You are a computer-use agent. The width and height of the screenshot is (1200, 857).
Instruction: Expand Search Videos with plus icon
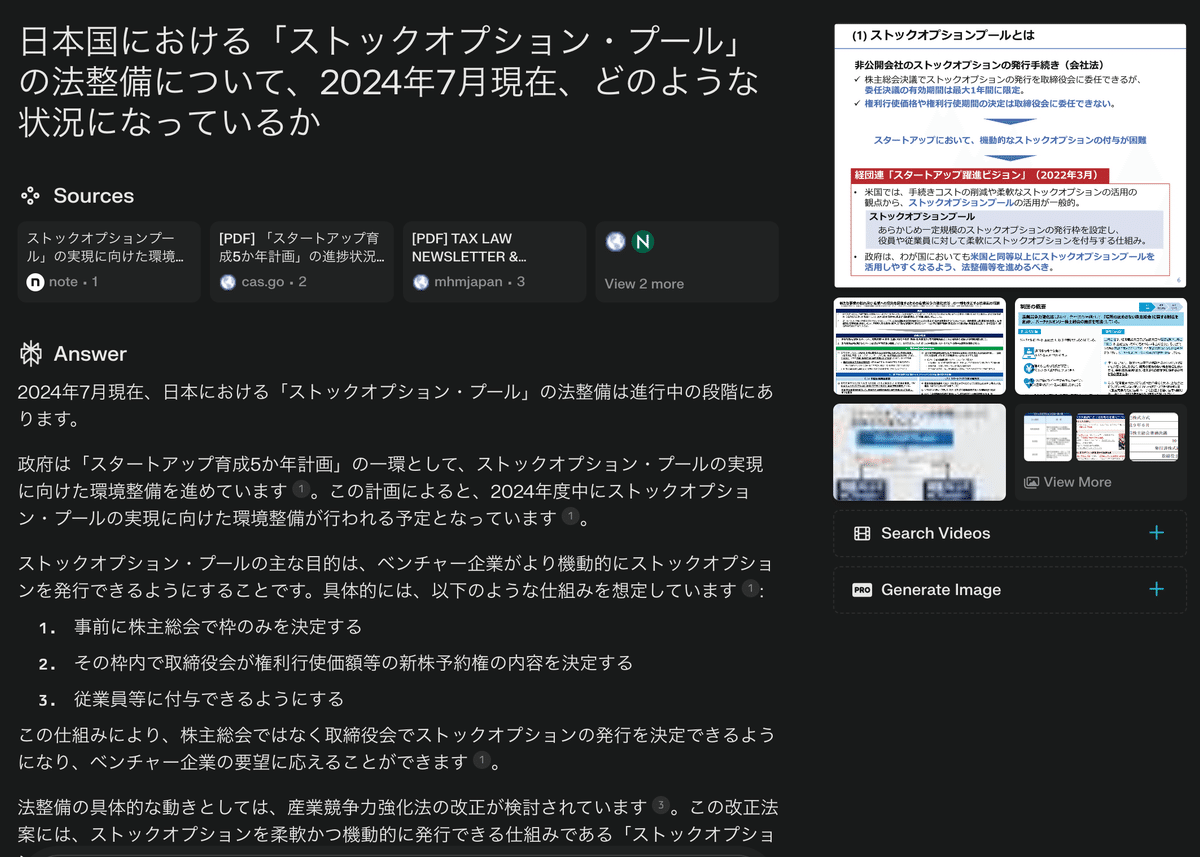1157,533
